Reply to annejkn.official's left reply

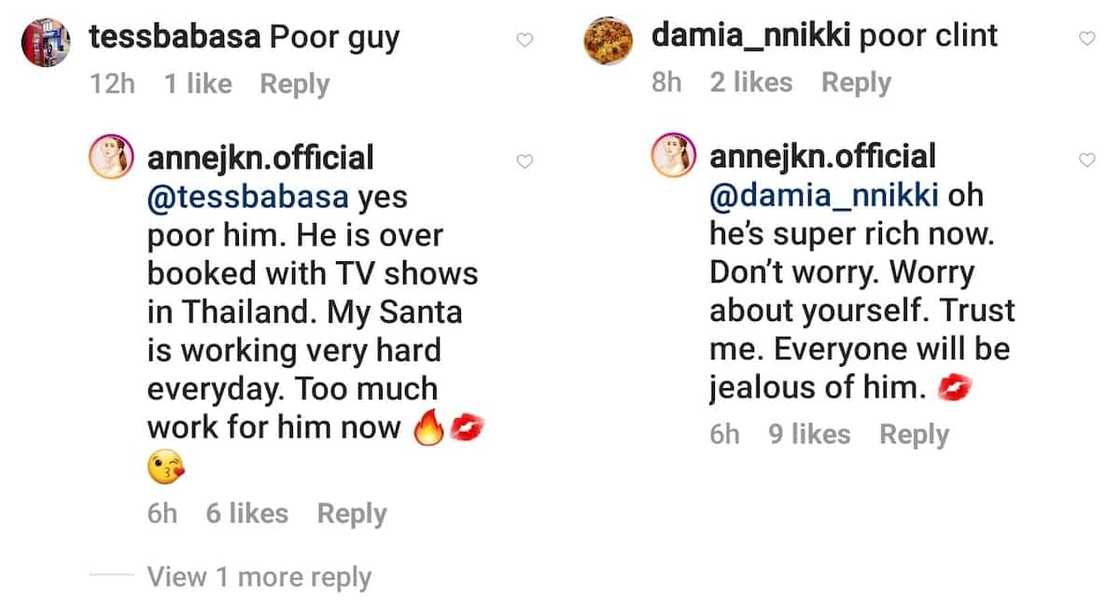(x=351, y=513)
